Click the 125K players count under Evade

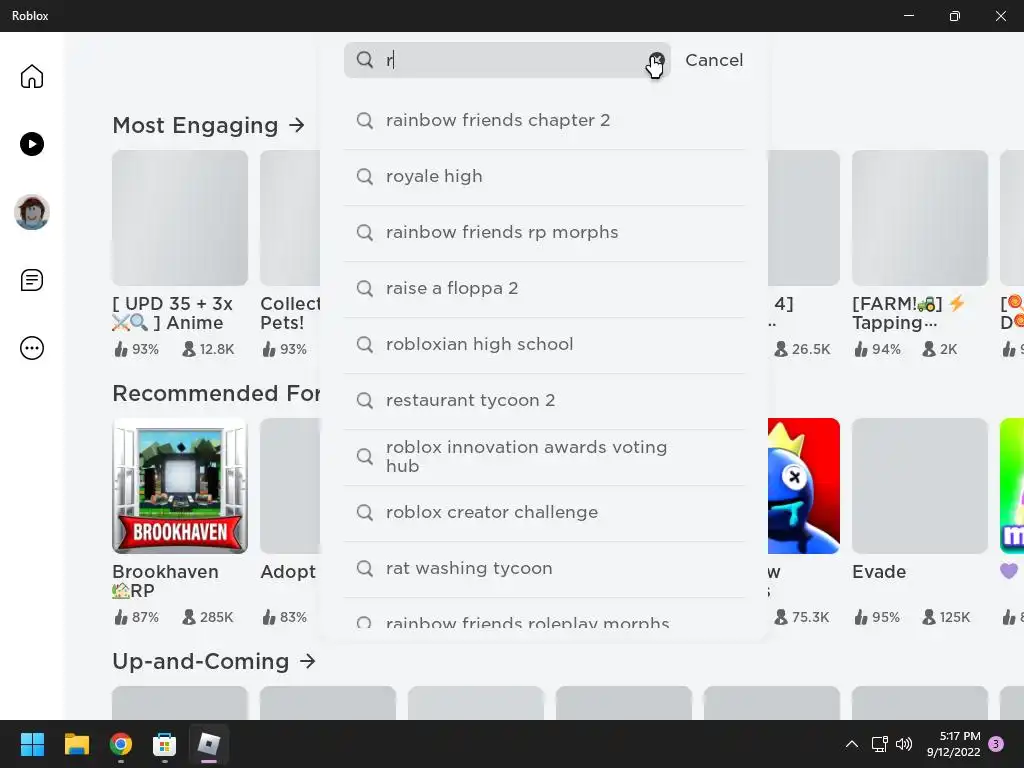point(946,617)
